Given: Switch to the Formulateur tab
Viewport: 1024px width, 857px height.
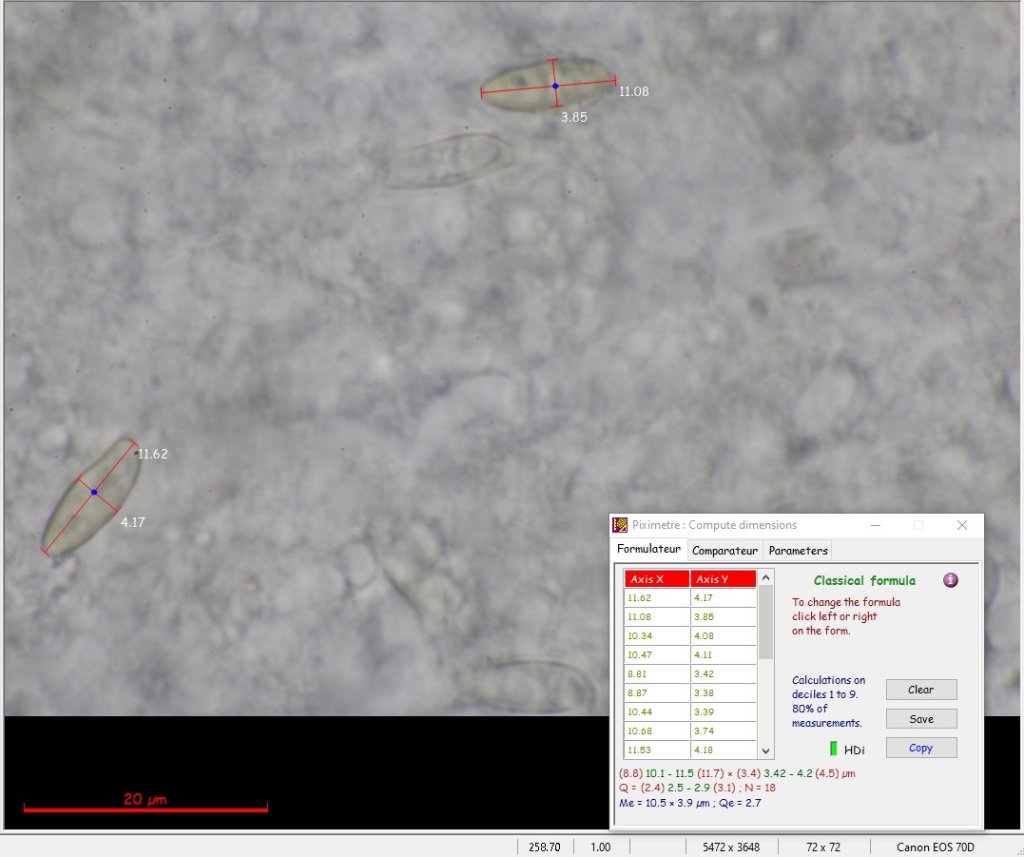Looking at the screenshot, I should (648, 549).
